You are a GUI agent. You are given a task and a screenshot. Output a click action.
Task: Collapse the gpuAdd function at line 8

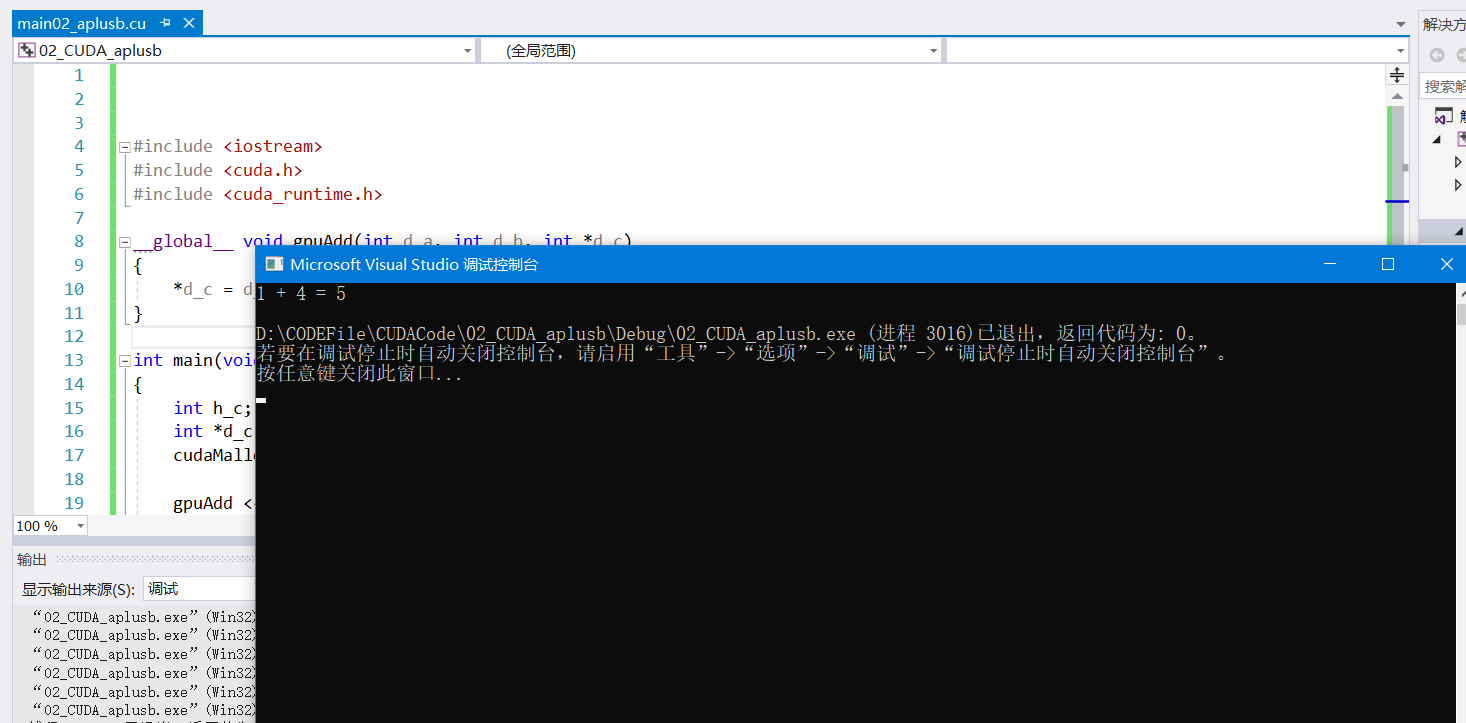(124, 242)
